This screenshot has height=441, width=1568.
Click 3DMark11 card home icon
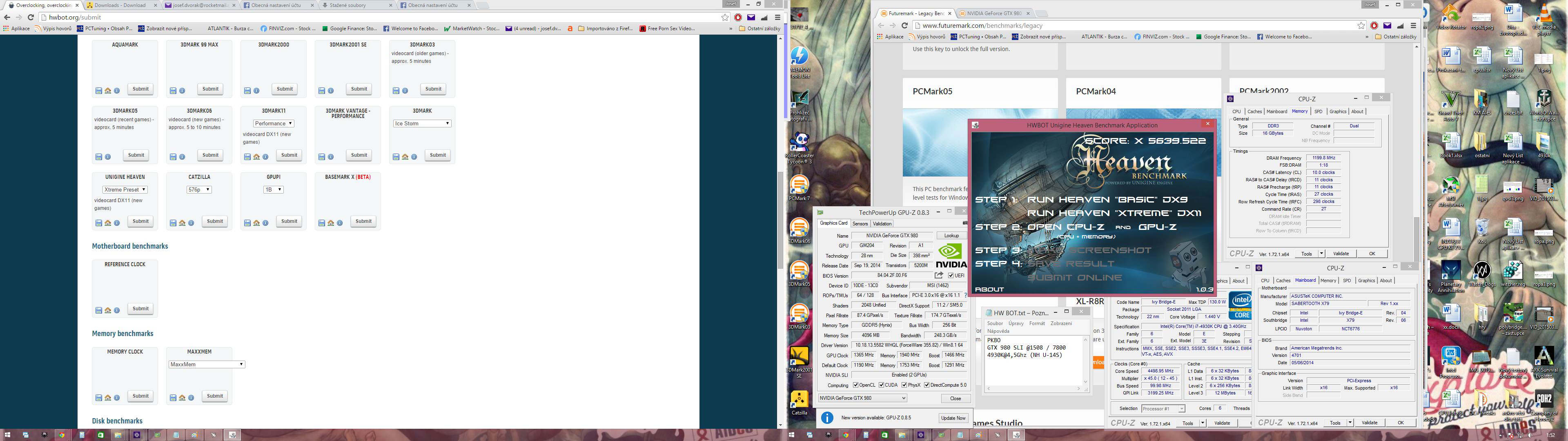(x=256, y=157)
